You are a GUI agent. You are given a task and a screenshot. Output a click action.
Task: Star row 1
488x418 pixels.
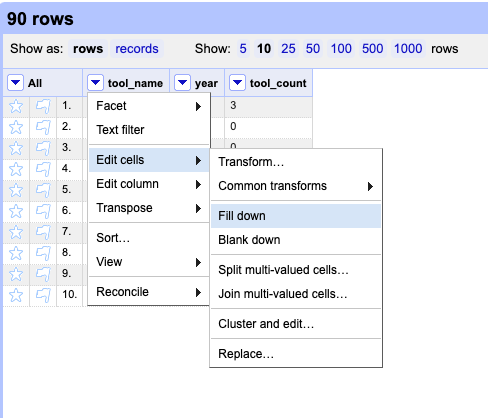click(16, 106)
